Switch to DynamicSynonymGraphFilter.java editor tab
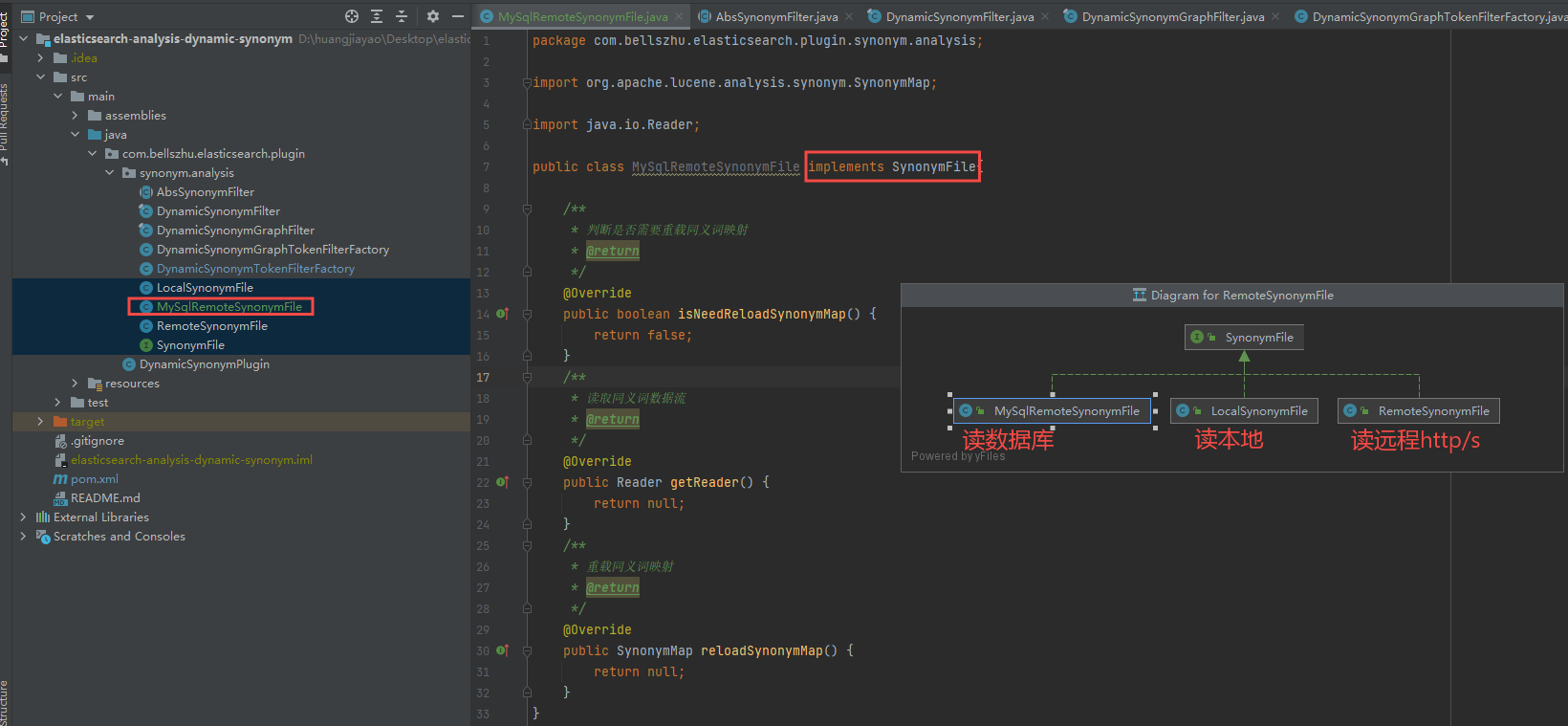The width and height of the screenshot is (1568, 726). point(1172,16)
